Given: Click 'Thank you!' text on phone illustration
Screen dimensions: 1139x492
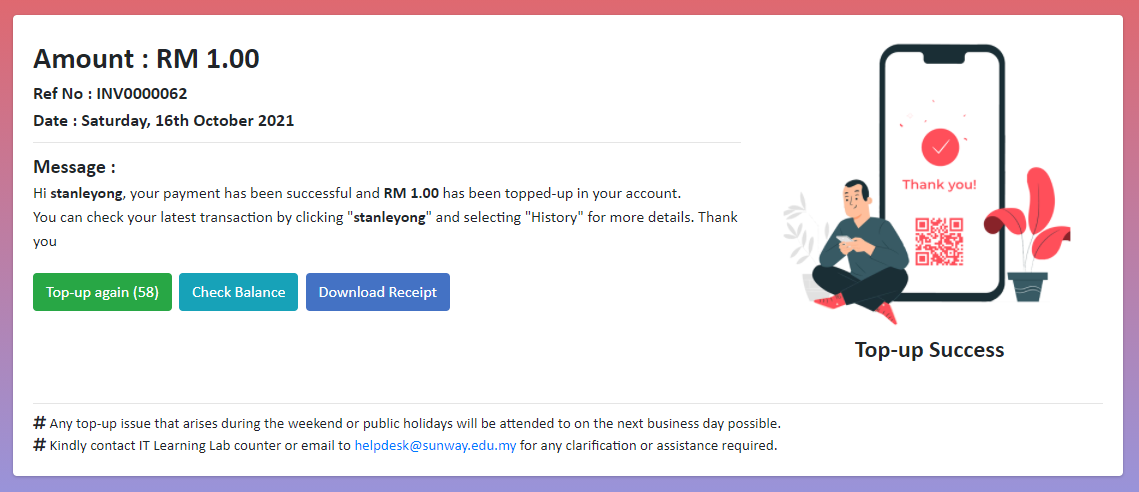Looking at the screenshot, I should pos(939,185).
